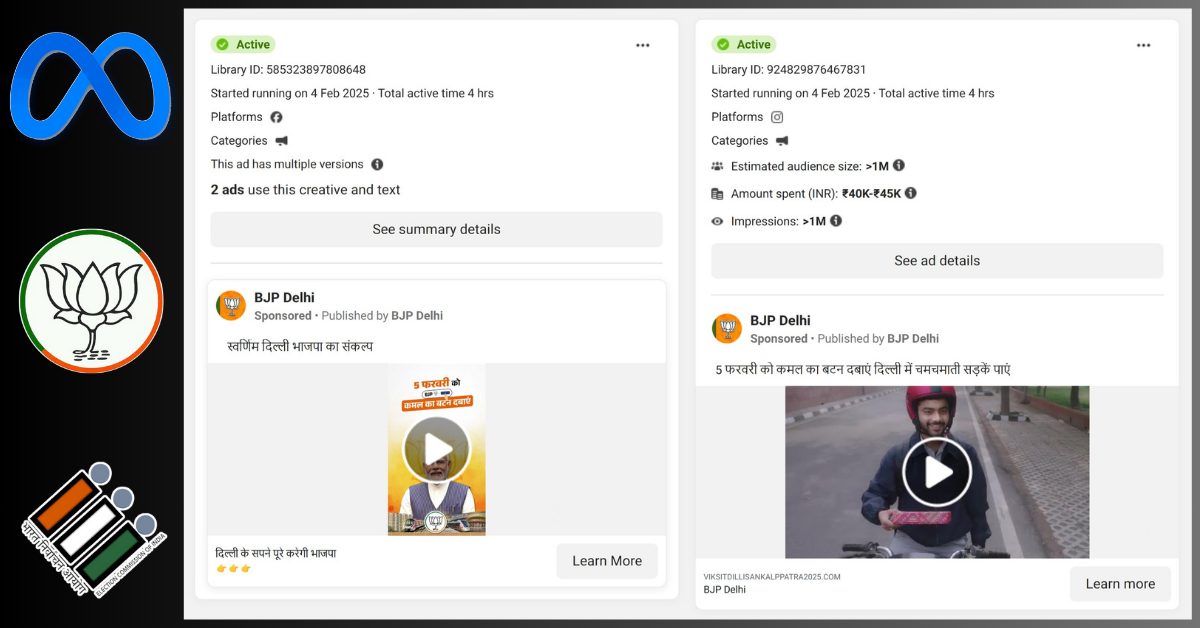Click Learn More button on left ad
This screenshot has width=1200, height=628.
[607, 561]
